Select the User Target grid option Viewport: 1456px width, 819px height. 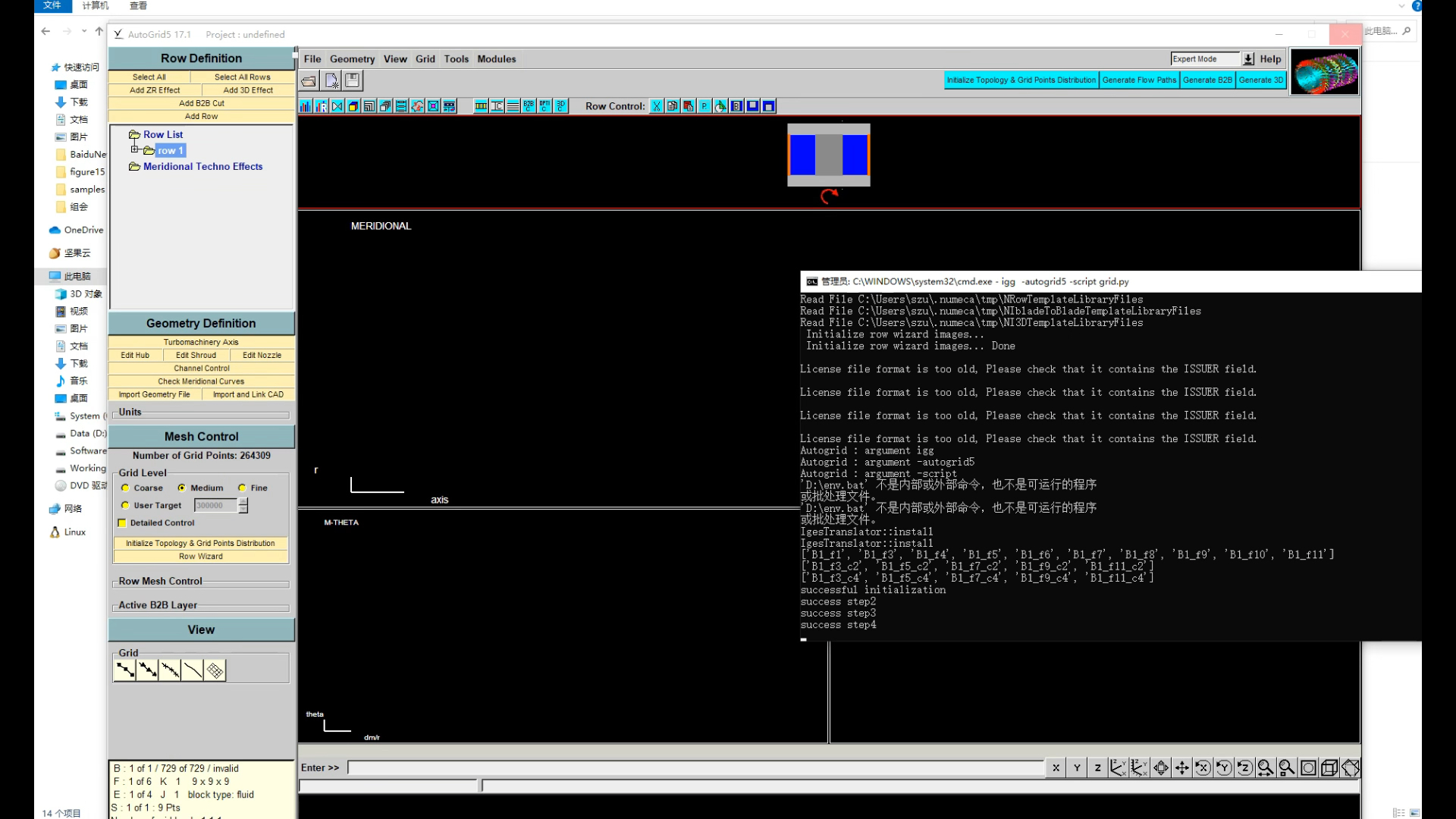coord(125,505)
